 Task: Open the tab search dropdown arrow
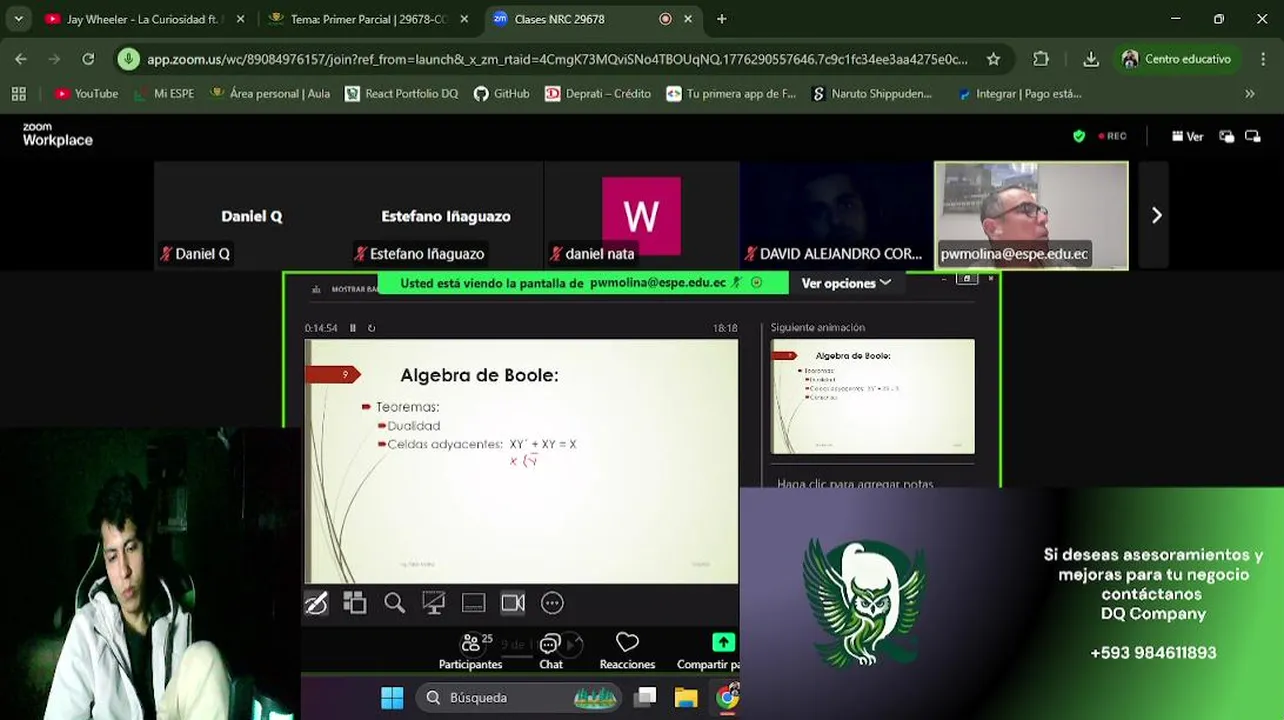tap(18, 19)
